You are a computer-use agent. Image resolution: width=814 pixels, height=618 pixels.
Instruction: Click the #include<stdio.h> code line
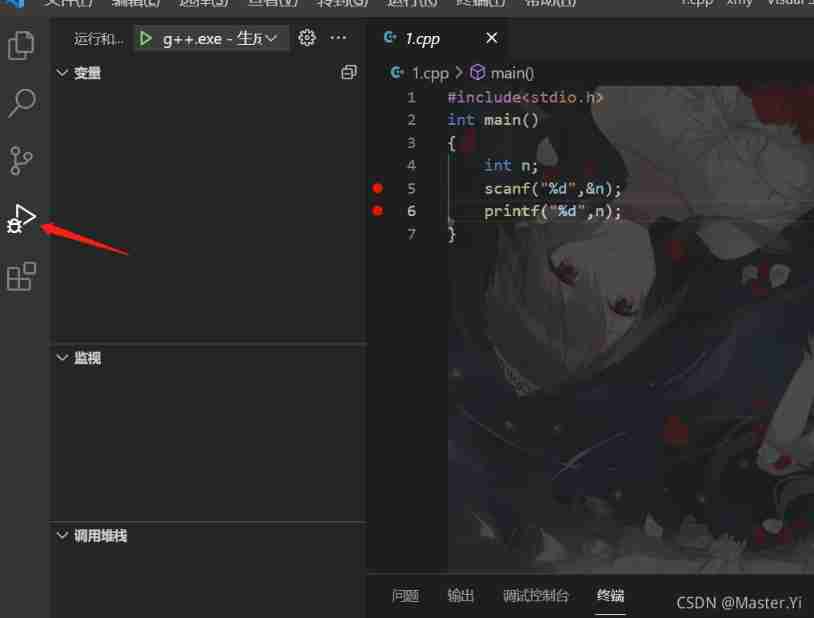[525, 97]
